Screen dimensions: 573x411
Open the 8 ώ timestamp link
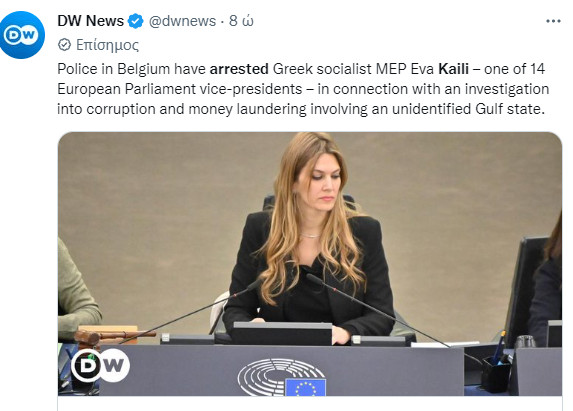(241, 21)
